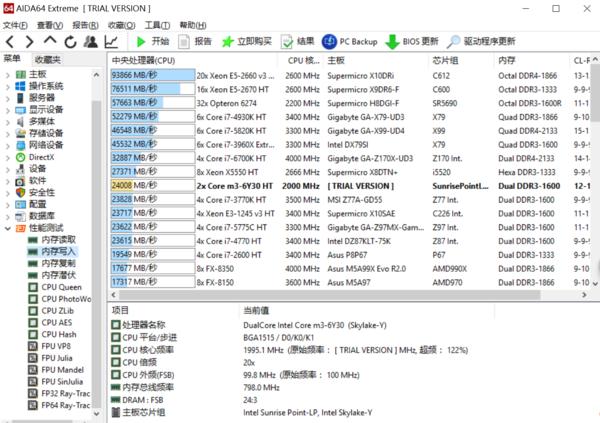Open the user manage icon in toolbar
The width and height of the screenshot is (600, 423).
(x=91, y=41)
